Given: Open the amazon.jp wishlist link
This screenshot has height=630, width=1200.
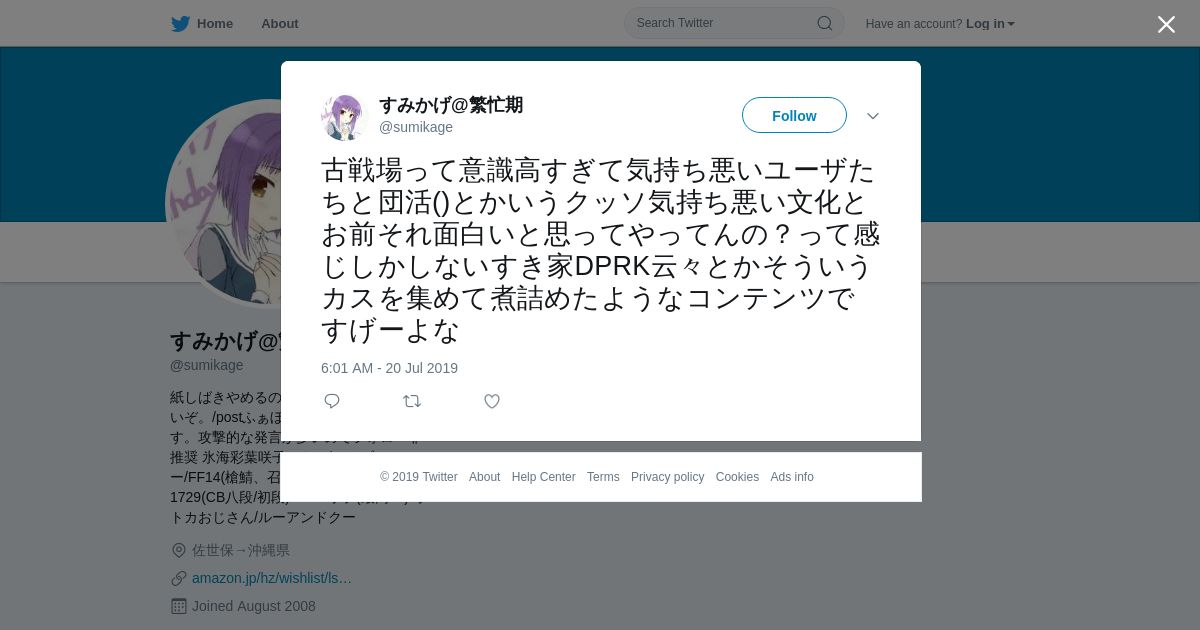Looking at the screenshot, I should [272, 578].
